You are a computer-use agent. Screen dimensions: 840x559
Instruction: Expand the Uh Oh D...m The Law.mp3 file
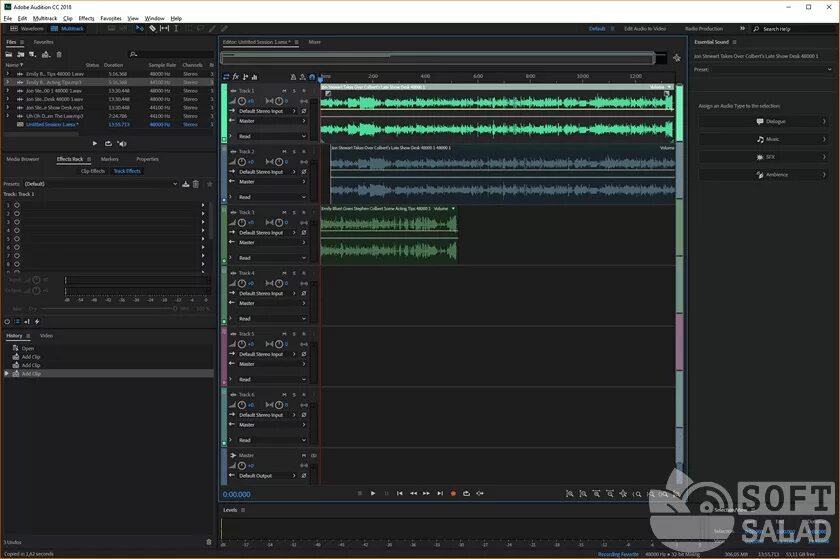click(x=8, y=116)
